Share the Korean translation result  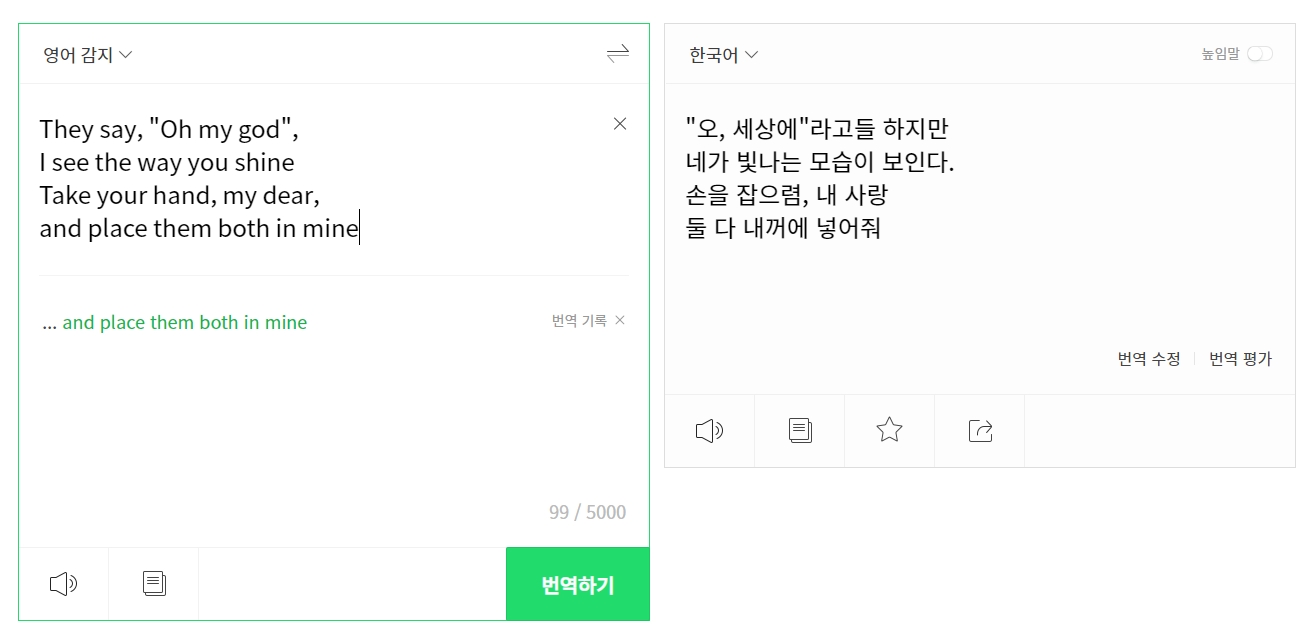click(x=979, y=430)
